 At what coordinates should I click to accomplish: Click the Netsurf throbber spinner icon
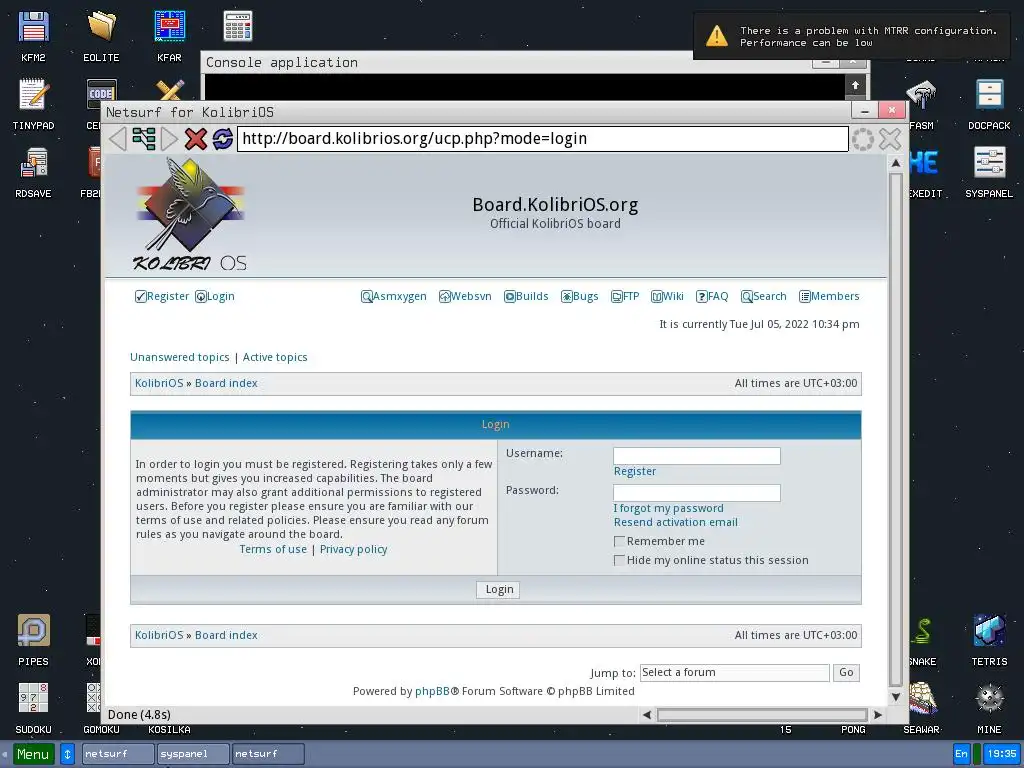point(863,139)
